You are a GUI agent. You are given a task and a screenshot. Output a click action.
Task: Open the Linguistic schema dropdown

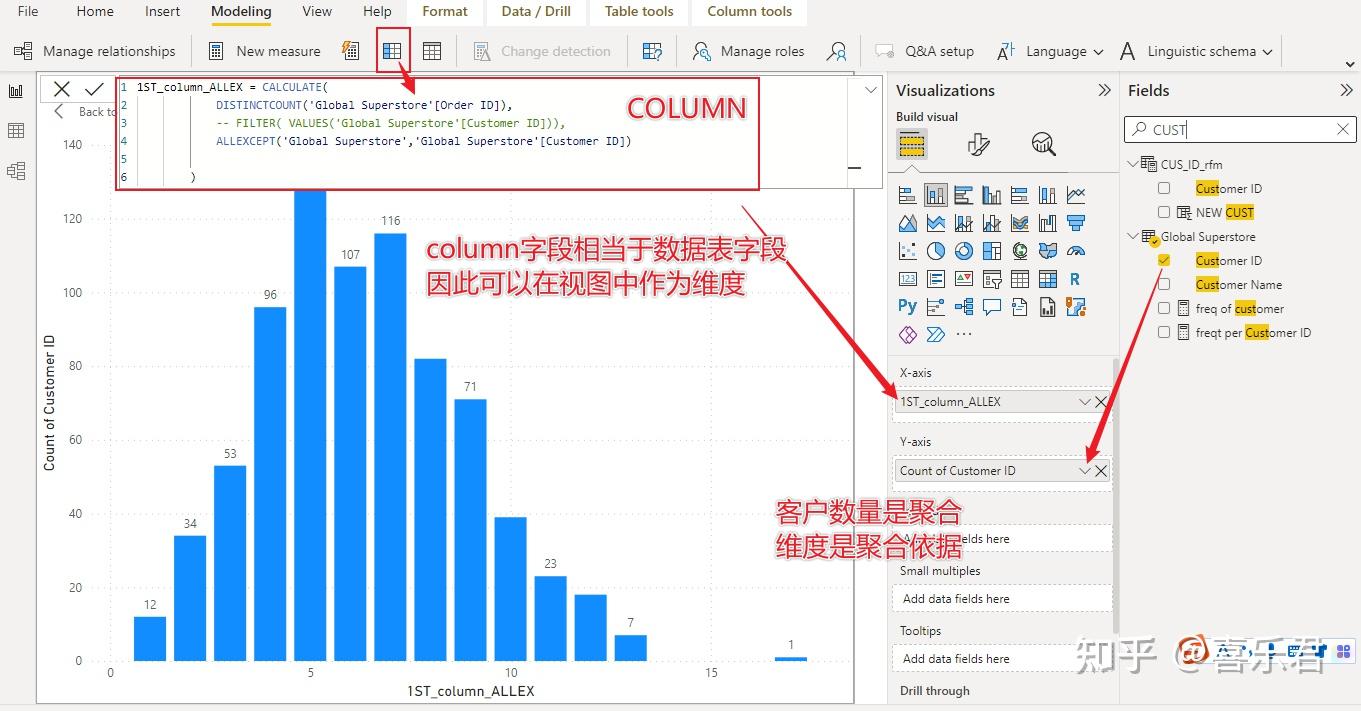tap(1267, 52)
